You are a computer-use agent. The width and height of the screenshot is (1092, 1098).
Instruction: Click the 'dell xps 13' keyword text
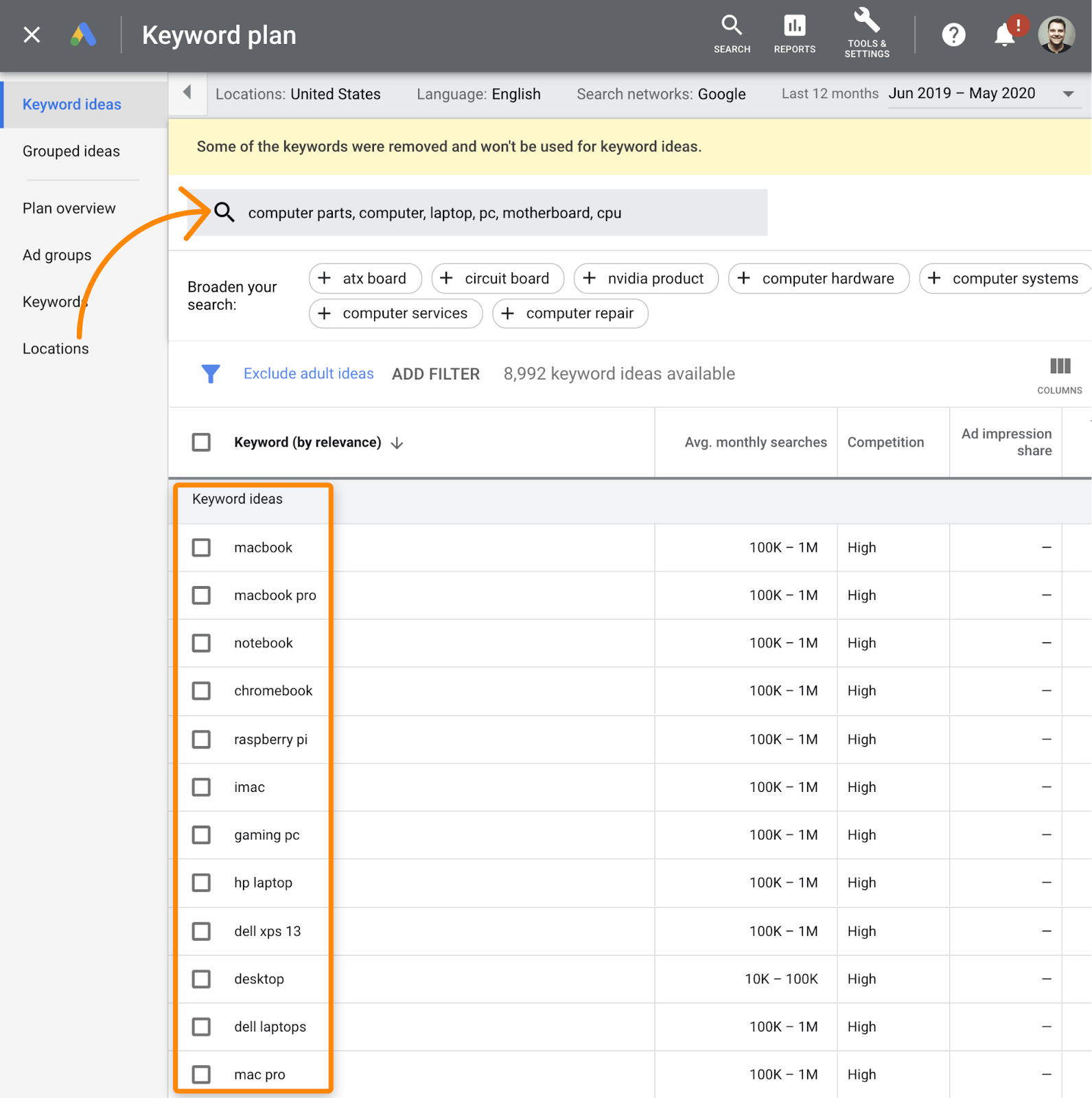(267, 931)
